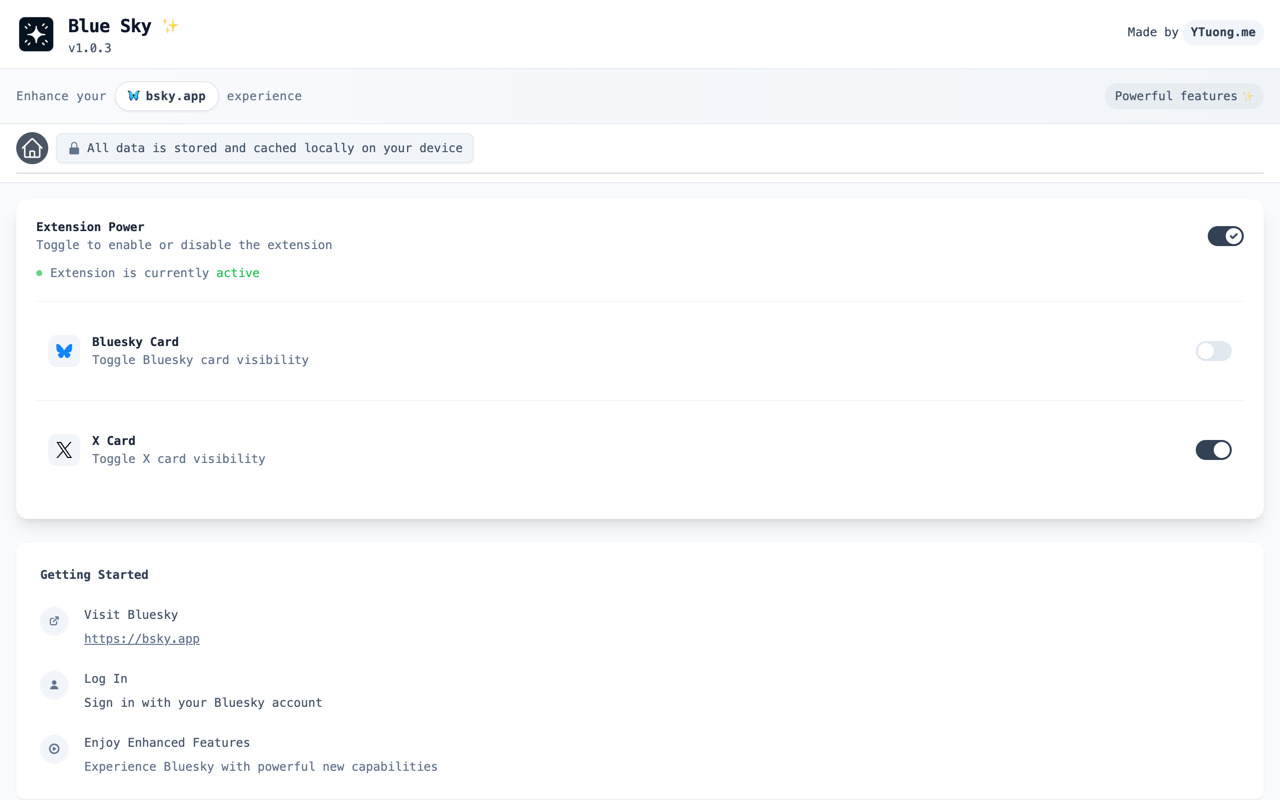Click Sign in with your Bluesky account
1280x800 pixels.
(203, 703)
